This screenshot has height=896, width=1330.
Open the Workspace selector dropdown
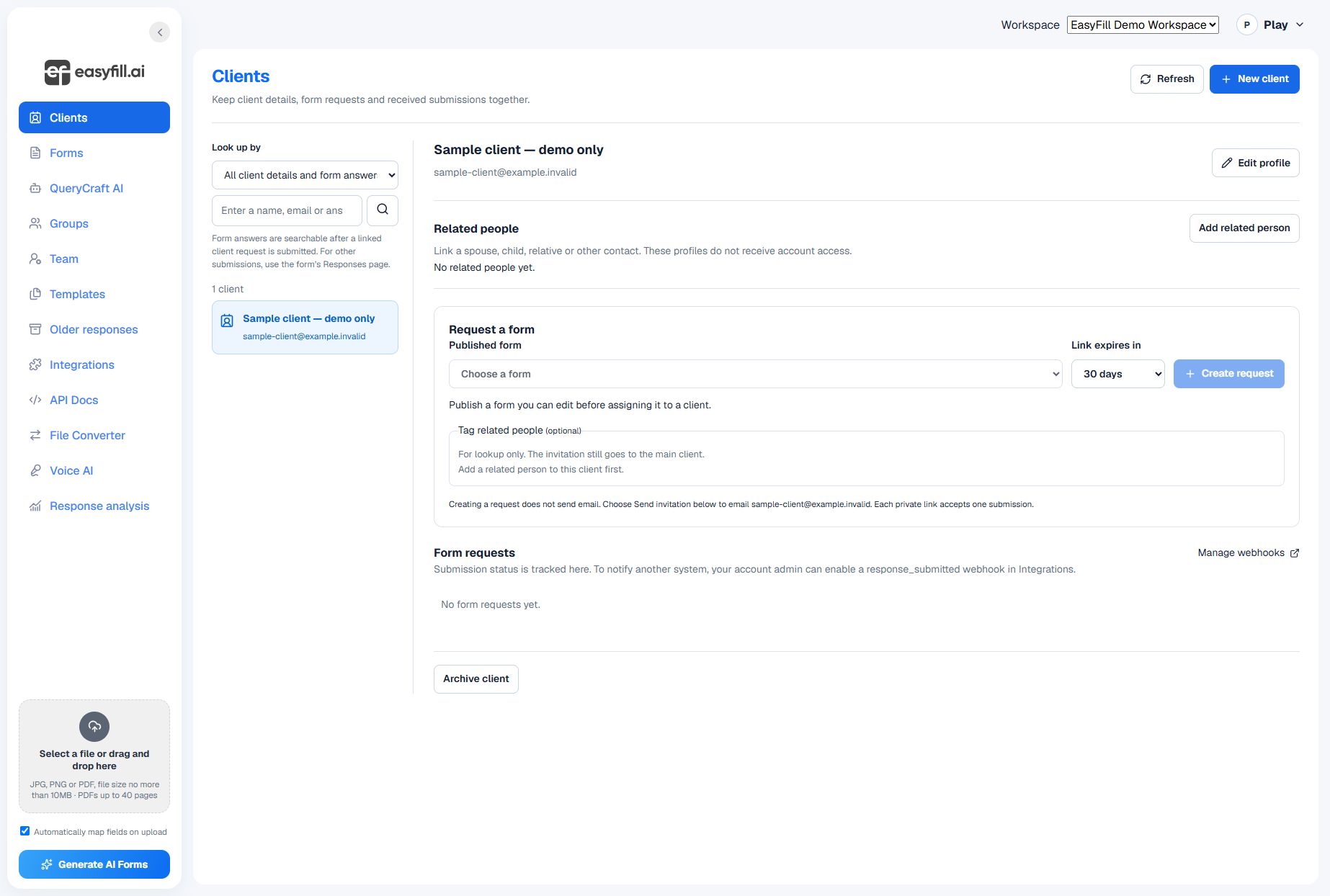(1143, 24)
